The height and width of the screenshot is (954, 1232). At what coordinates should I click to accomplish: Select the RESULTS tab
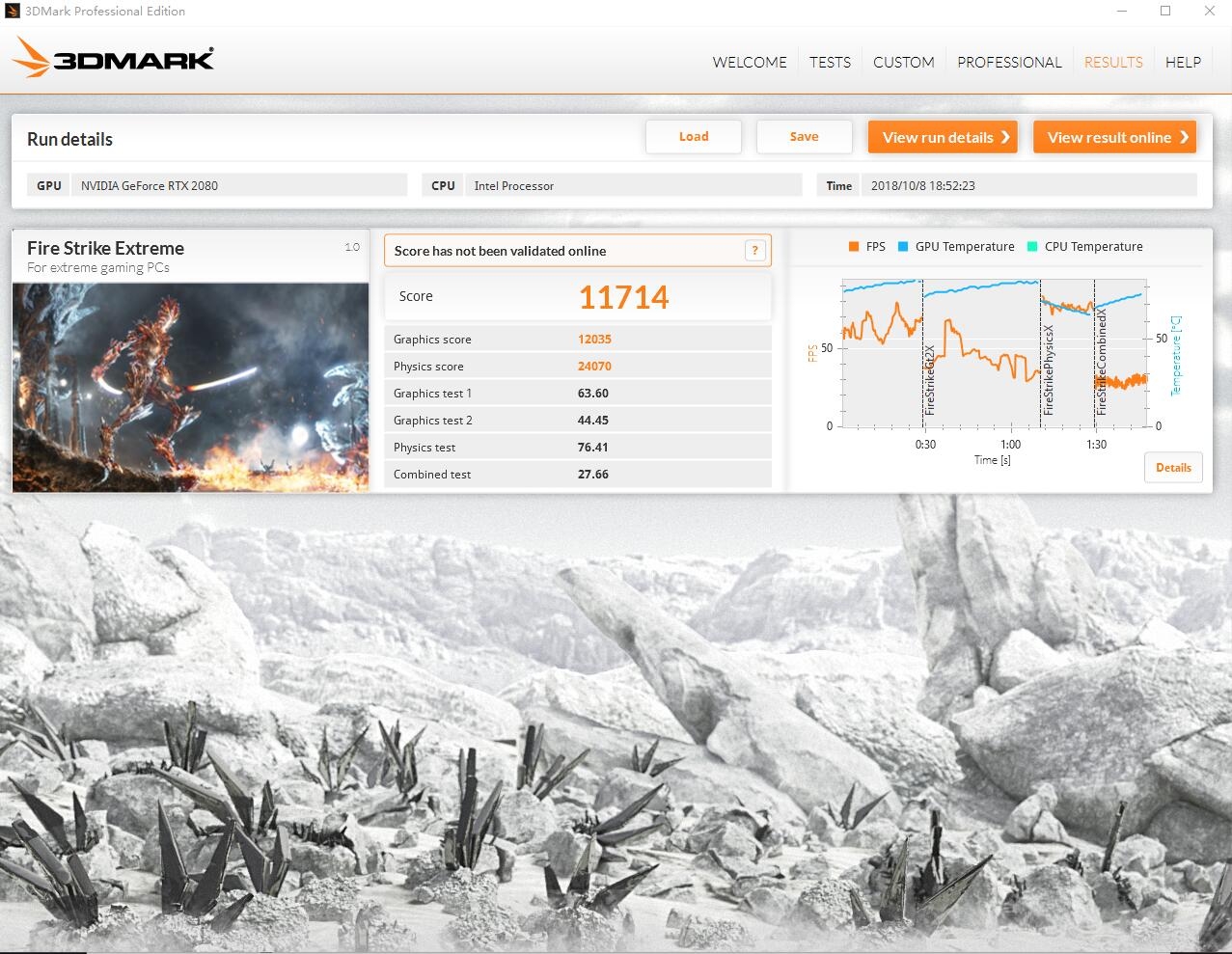(1113, 63)
